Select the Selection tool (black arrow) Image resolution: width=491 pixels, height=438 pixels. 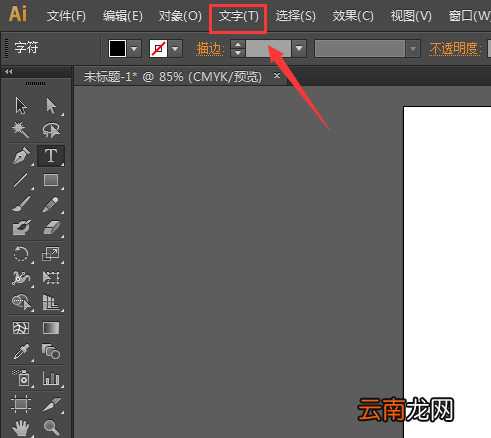(21, 106)
